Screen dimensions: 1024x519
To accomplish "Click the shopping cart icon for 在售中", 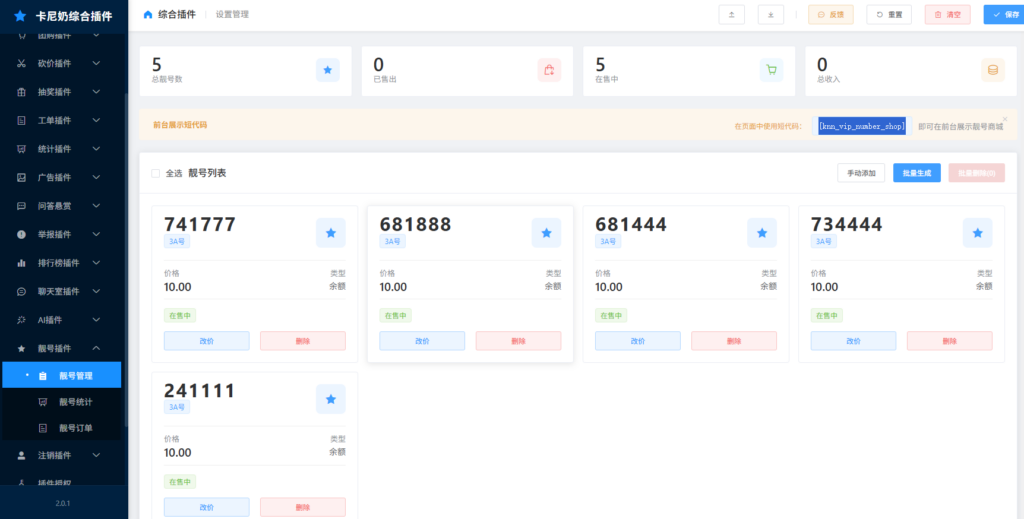I will 770,70.
